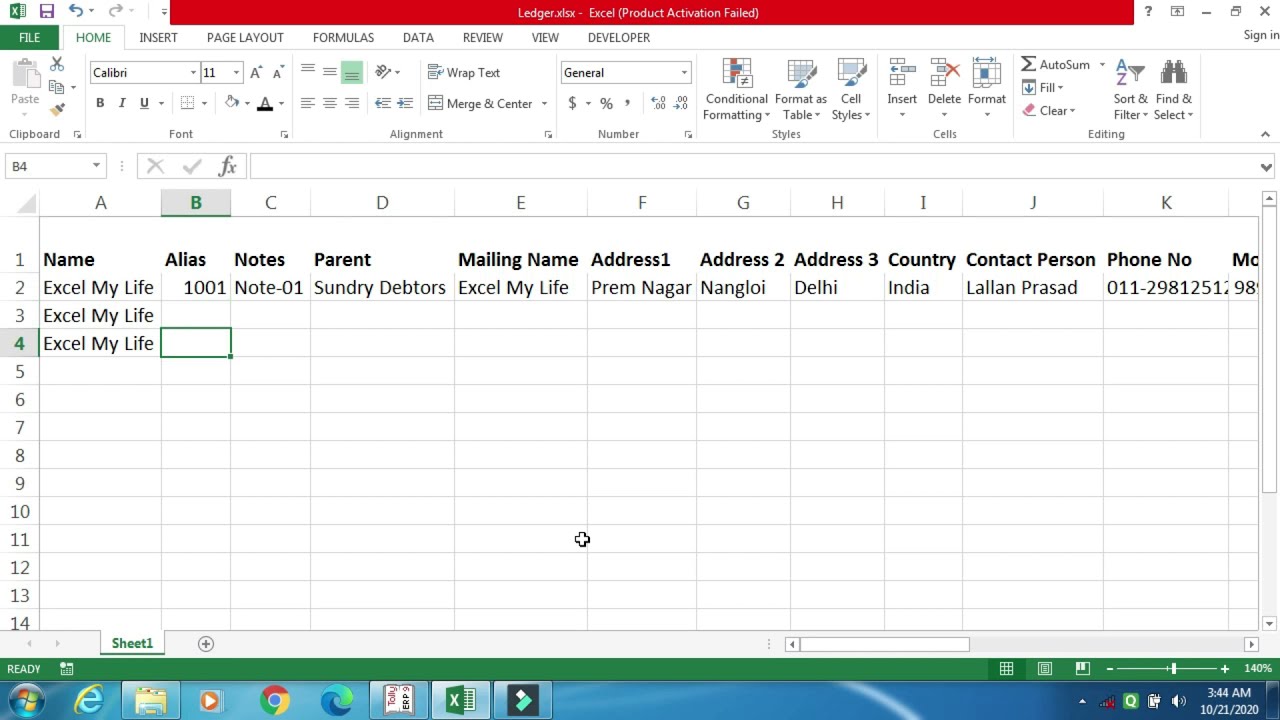Open the General number format dropdown
The image size is (1280, 720).
point(684,72)
